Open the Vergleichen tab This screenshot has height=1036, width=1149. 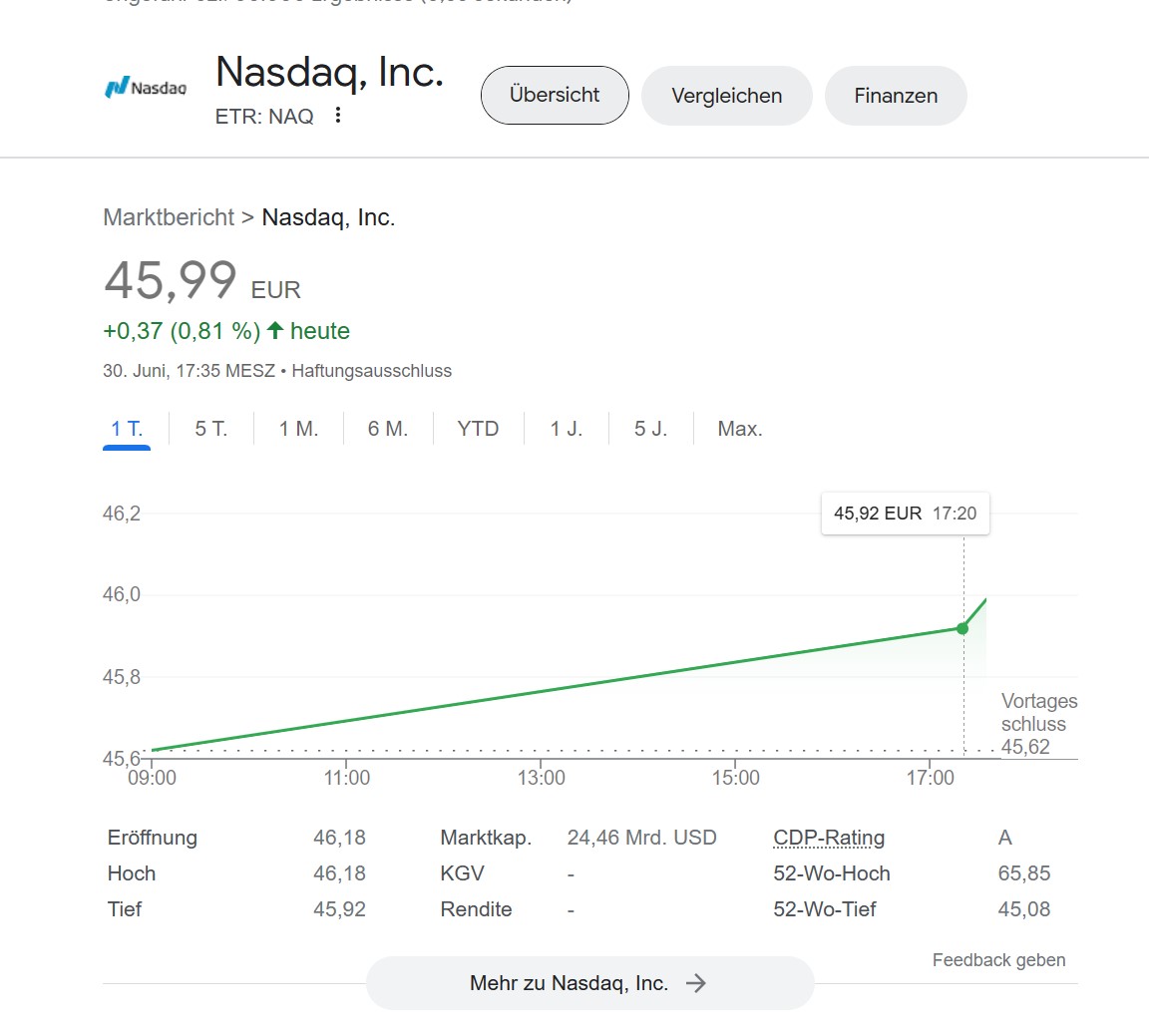tap(727, 96)
